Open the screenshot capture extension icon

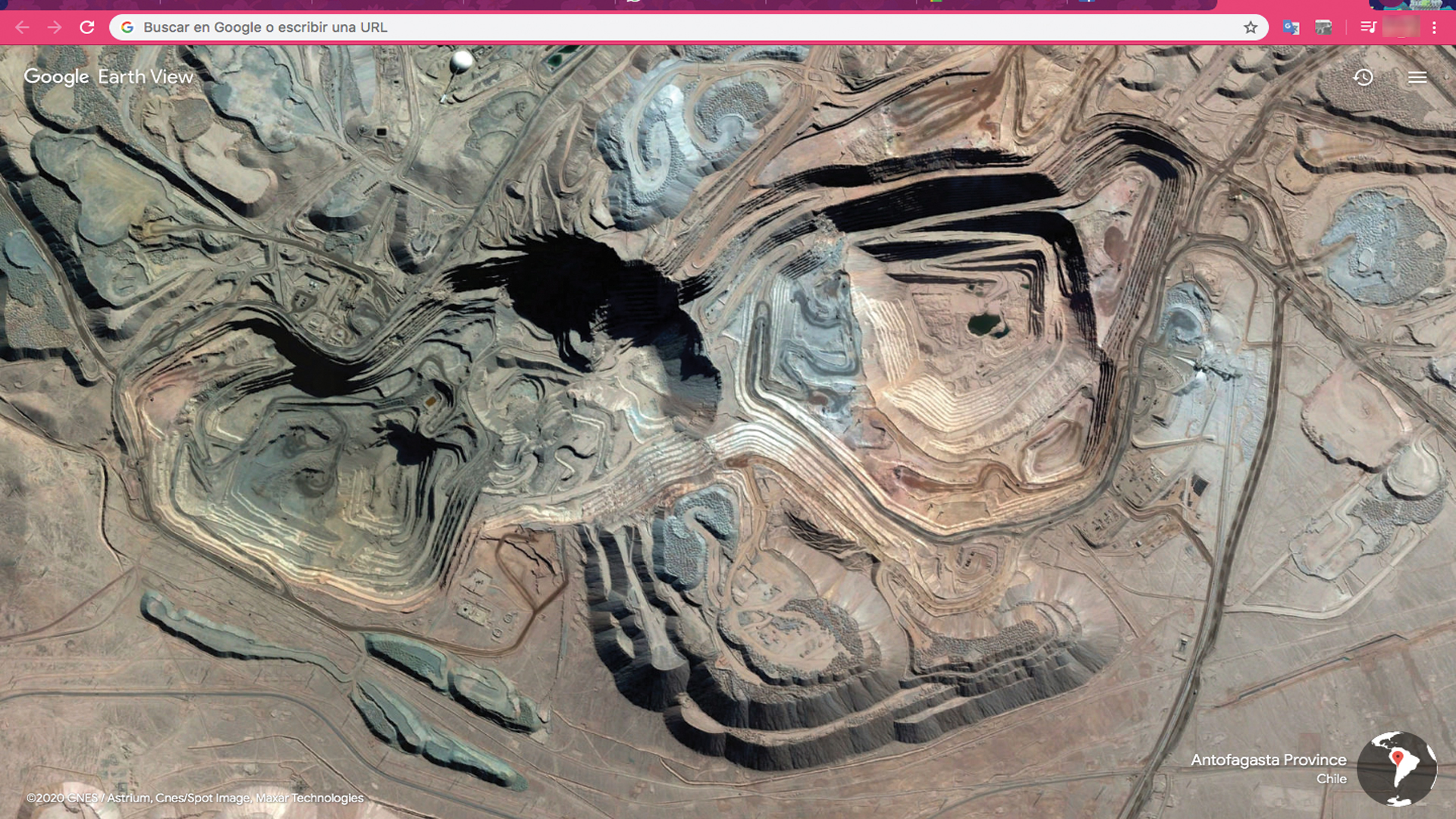tap(1324, 27)
